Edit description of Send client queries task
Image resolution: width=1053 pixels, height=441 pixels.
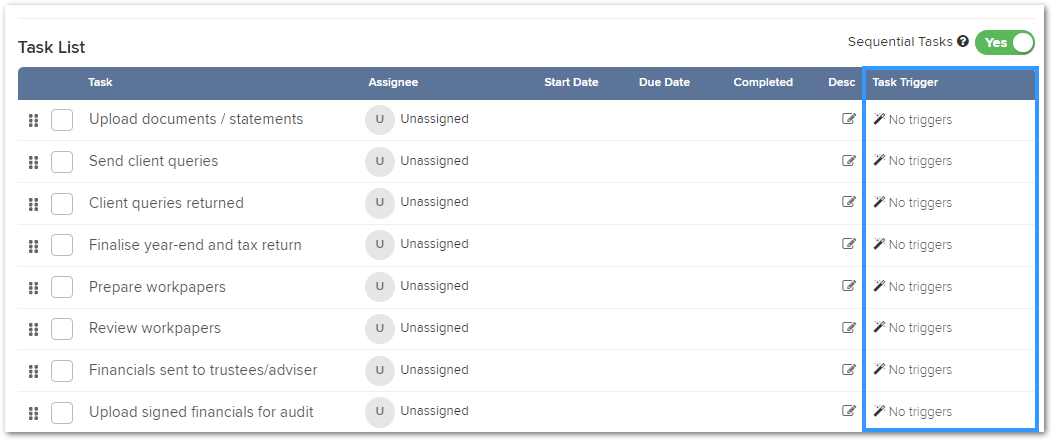tap(849, 160)
